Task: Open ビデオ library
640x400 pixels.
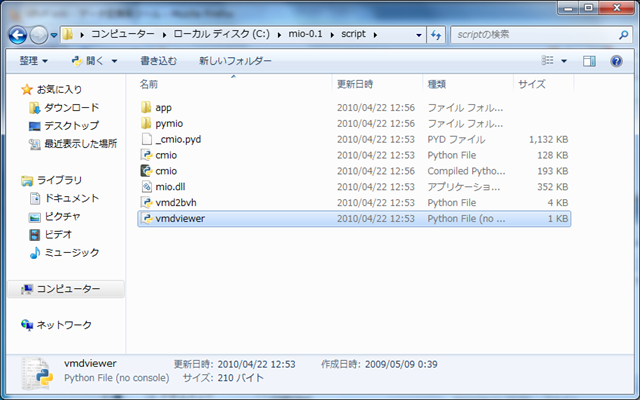Action: [58, 234]
